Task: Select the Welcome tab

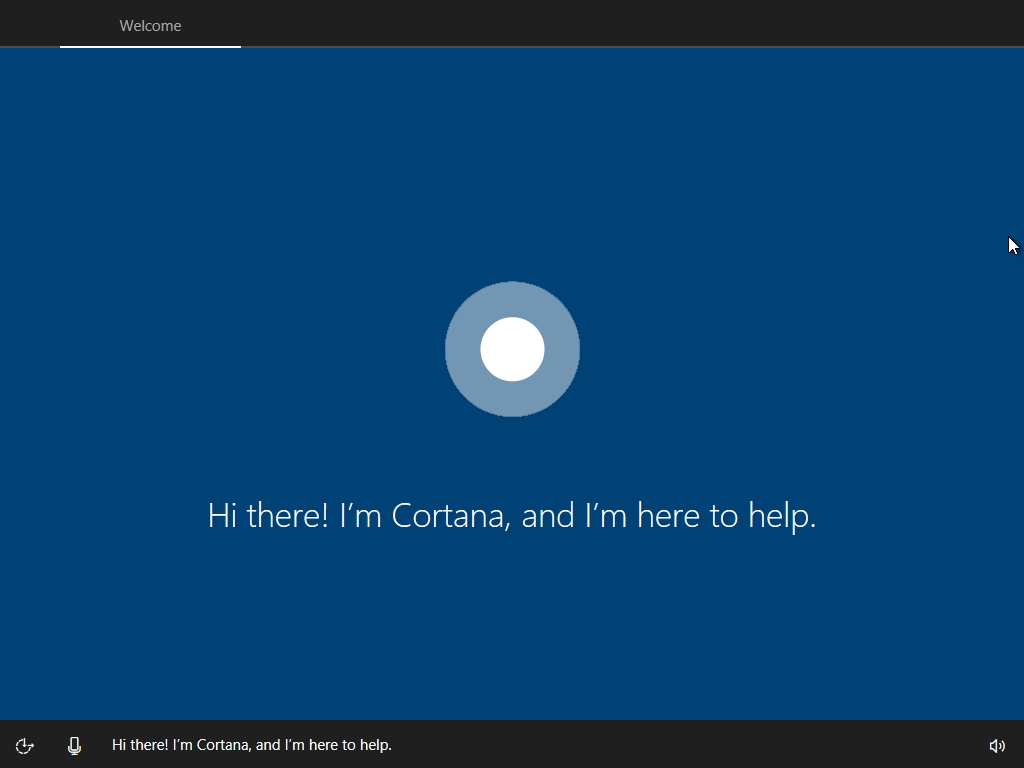Action: click(x=150, y=25)
